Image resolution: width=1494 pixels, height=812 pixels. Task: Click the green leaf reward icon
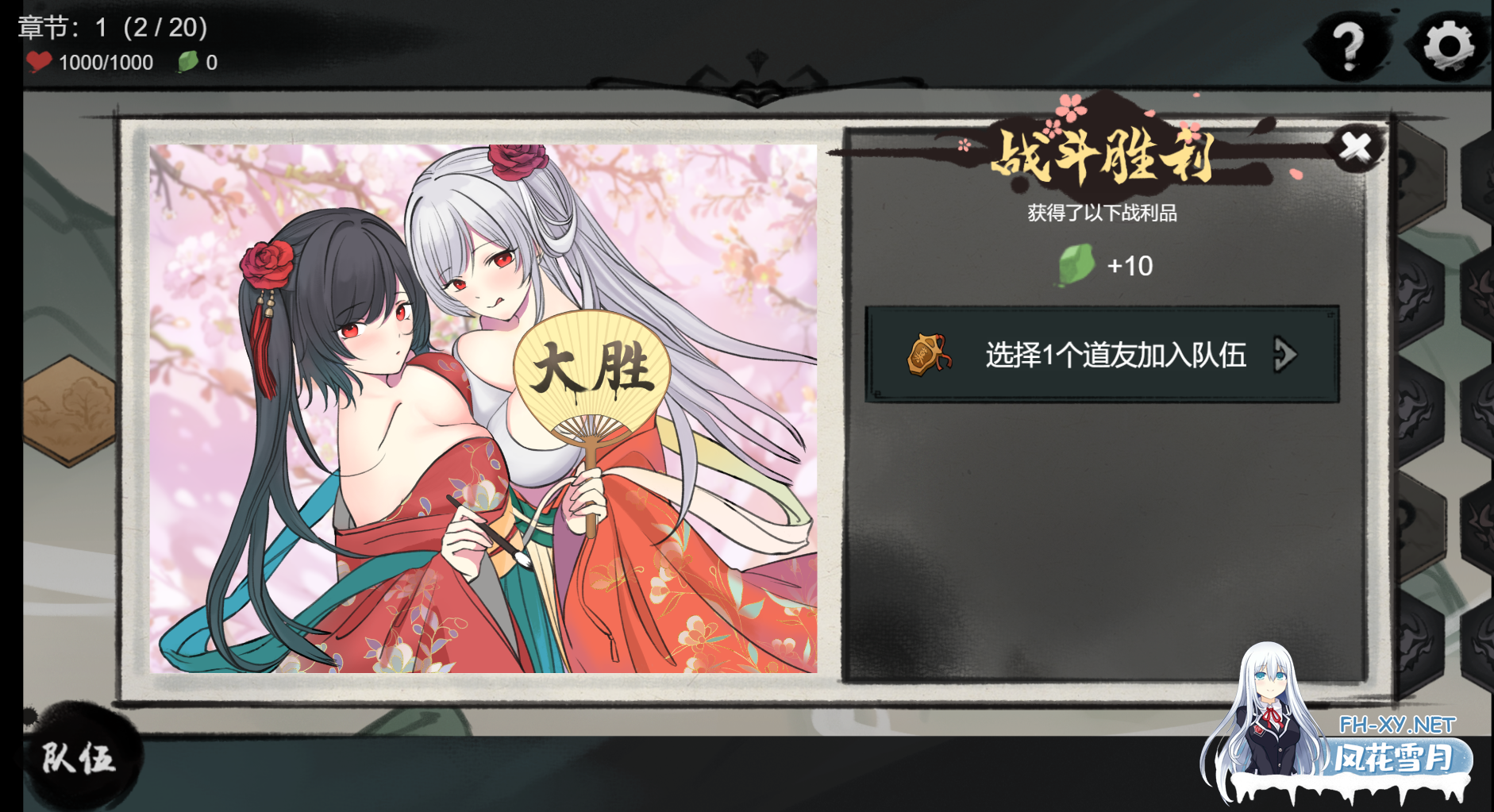click(x=1076, y=265)
